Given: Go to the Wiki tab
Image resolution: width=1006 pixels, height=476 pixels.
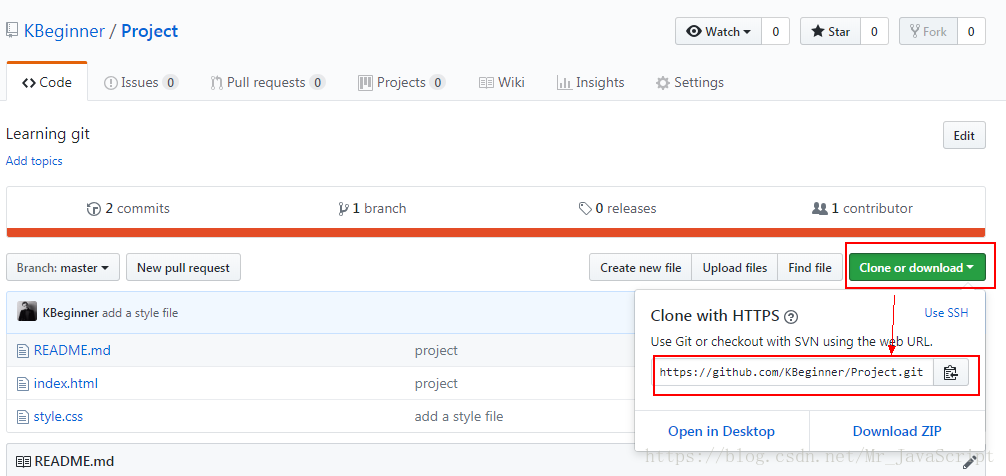Looking at the screenshot, I should pyautogui.click(x=502, y=82).
